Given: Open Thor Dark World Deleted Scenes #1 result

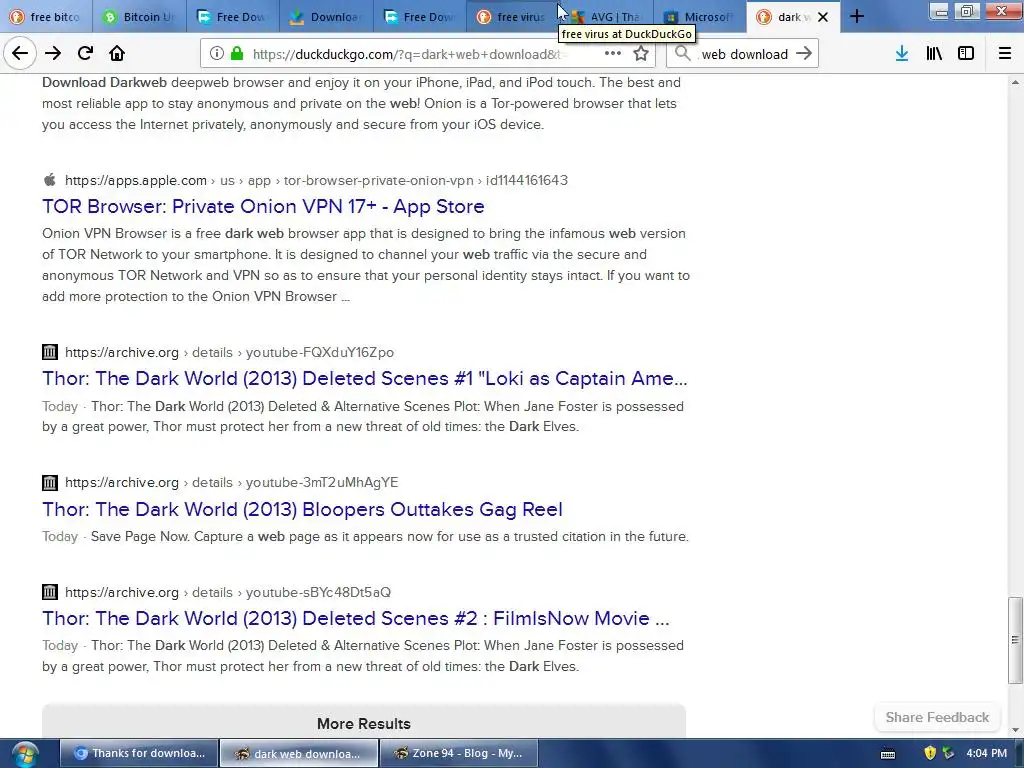Looking at the screenshot, I should (364, 378).
